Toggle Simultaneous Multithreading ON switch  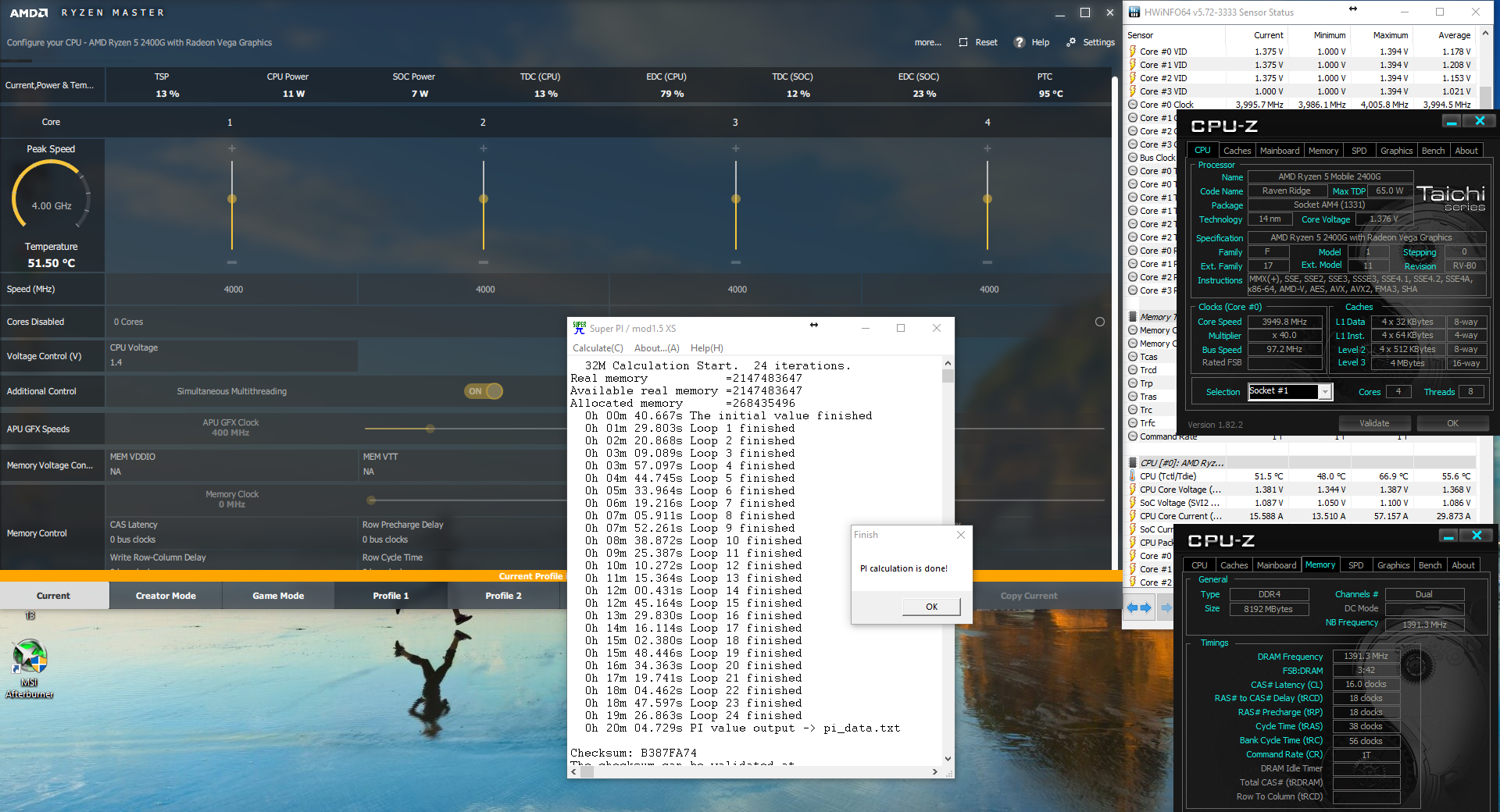point(484,391)
